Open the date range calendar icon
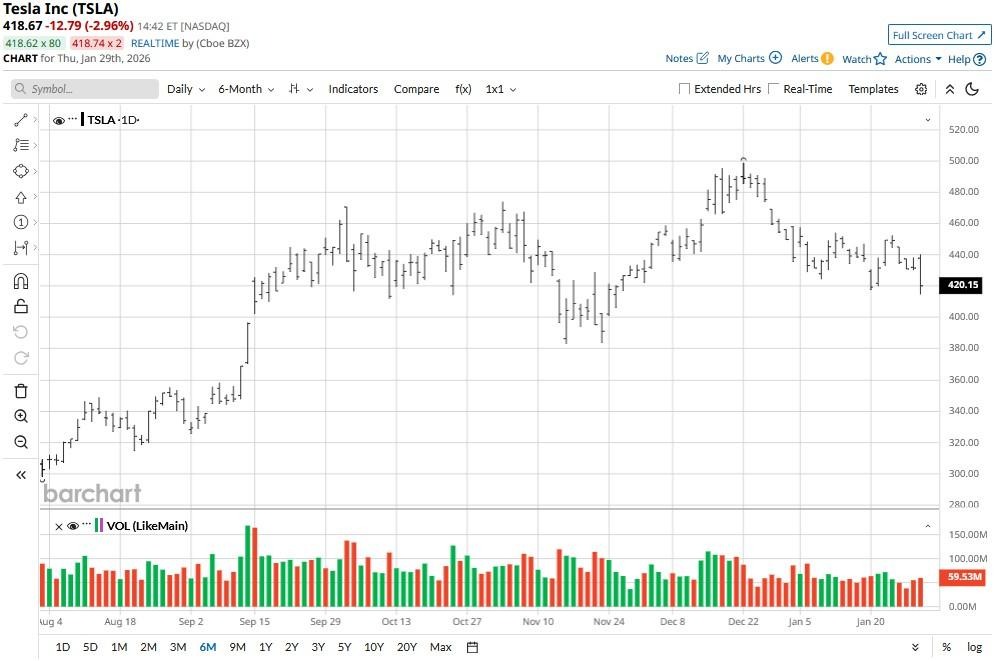Image resolution: width=1004 pixels, height=661 pixels. [472, 647]
